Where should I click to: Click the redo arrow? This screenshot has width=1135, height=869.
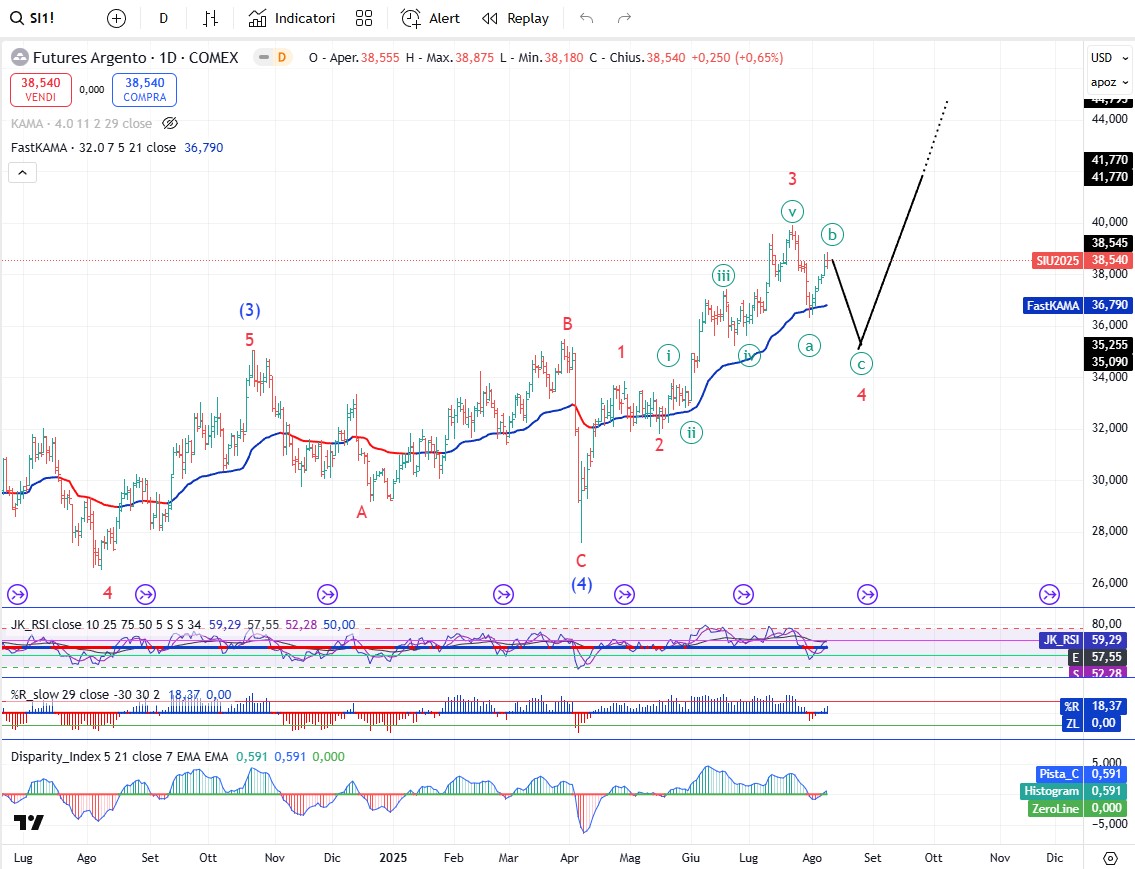click(624, 18)
